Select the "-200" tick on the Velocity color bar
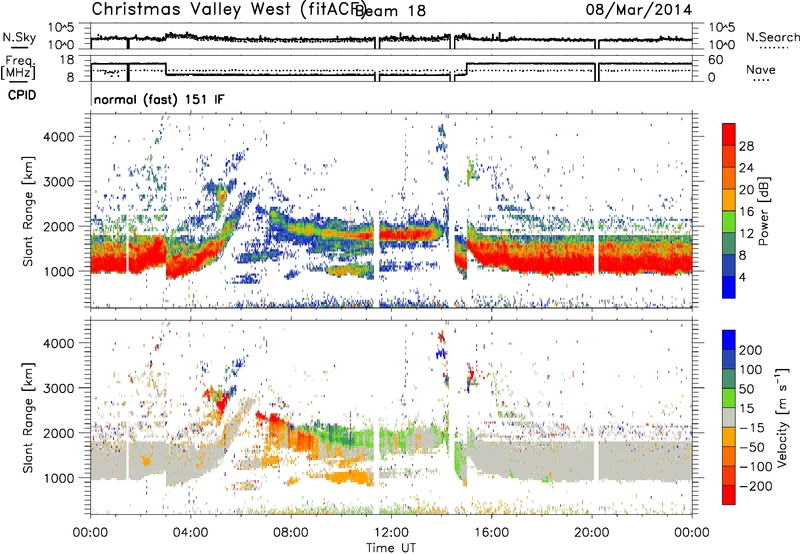The height and width of the screenshot is (554, 800). [755, 486]
